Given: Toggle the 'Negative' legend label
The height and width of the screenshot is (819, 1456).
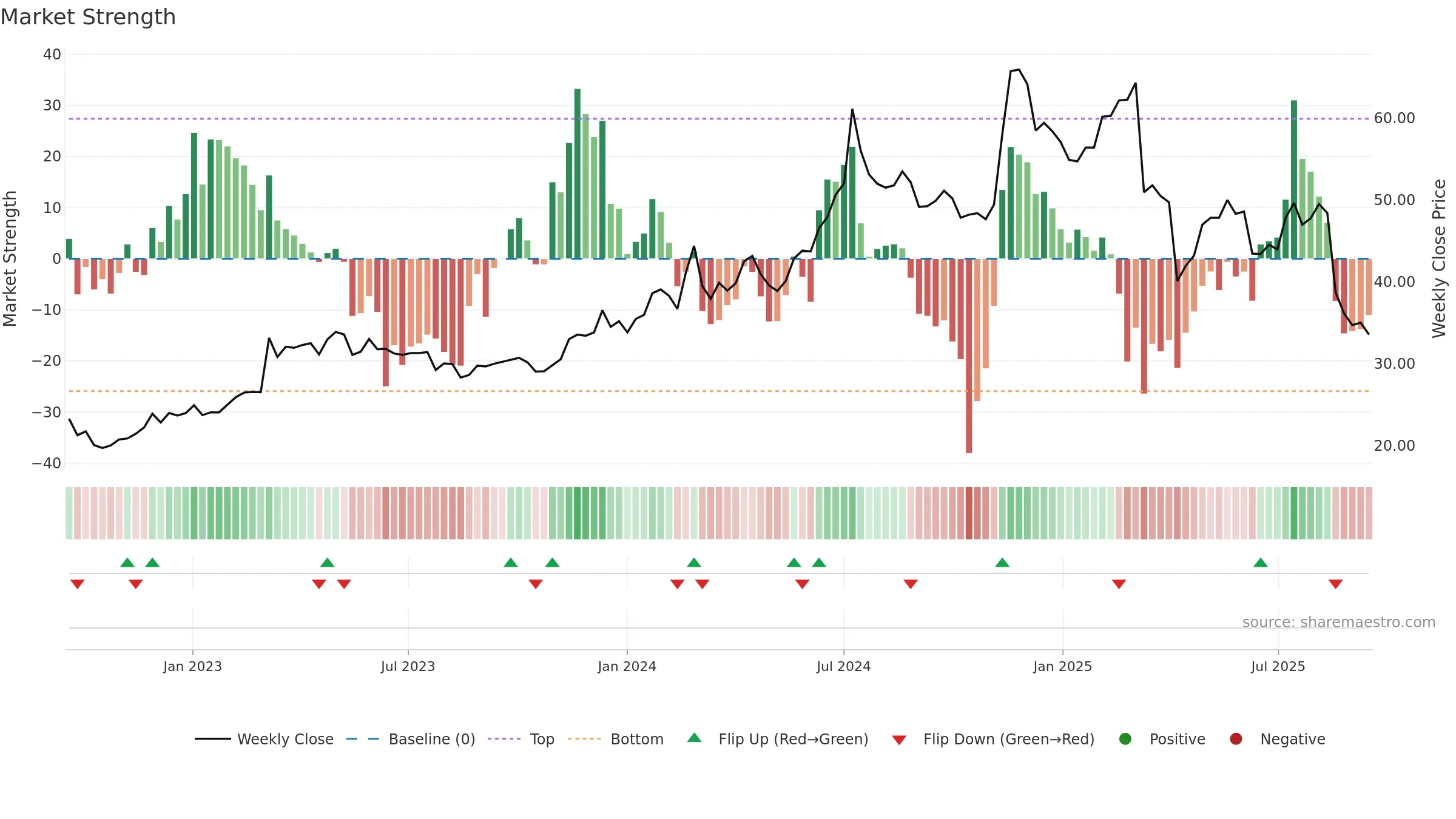Looking at the screenshot, I should [1293, 739].
